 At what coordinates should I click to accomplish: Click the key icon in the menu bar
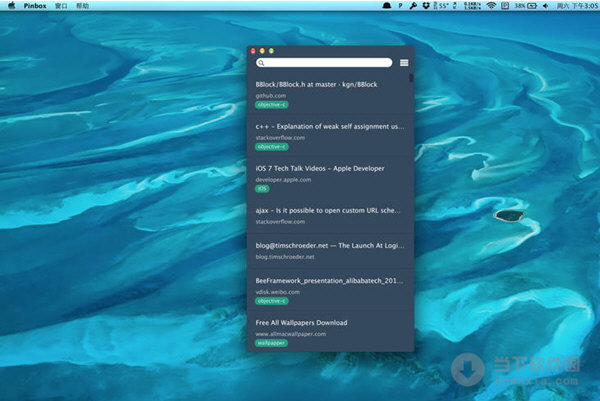pos(413,5)
